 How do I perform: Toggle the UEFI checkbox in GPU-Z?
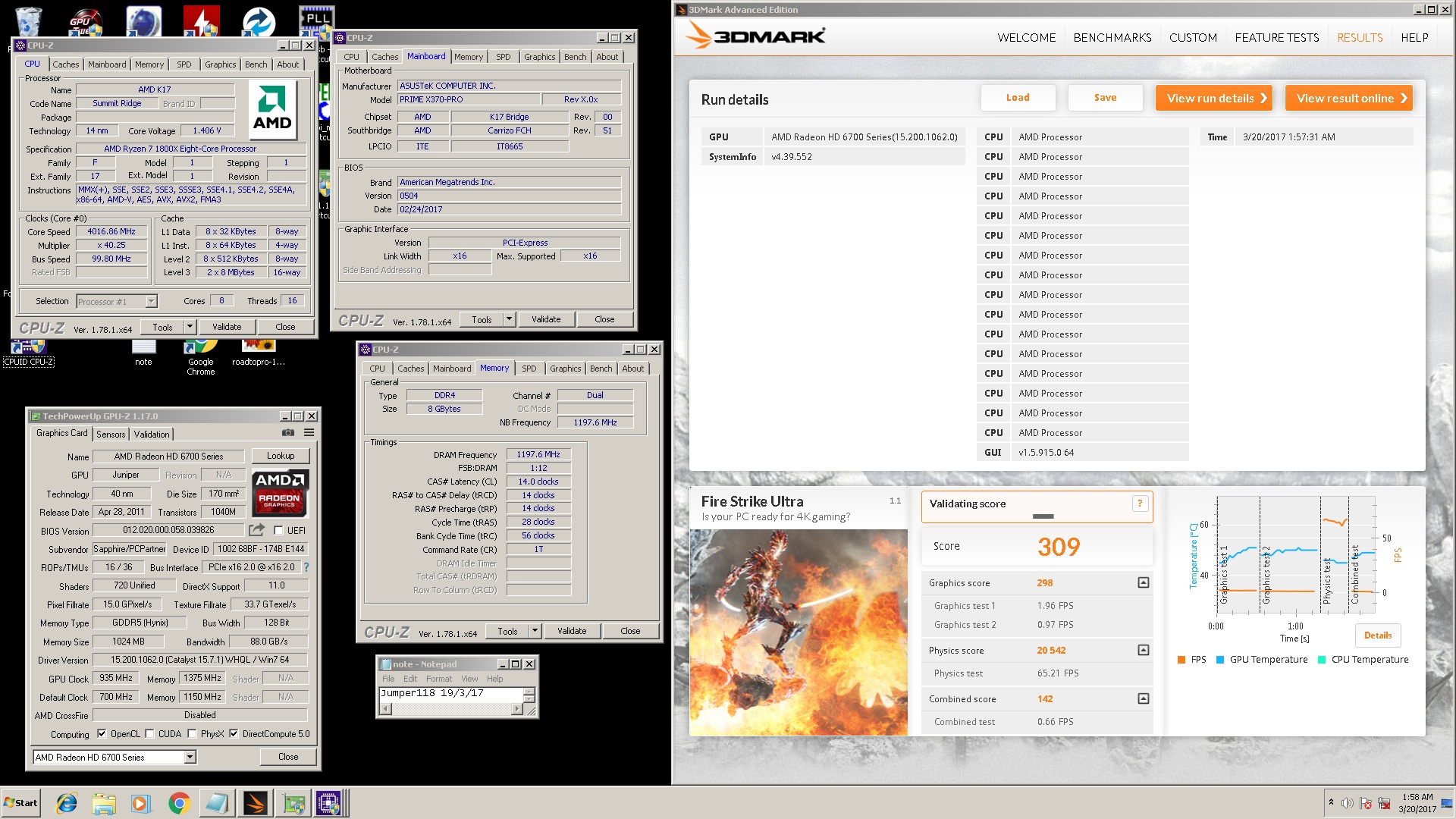278,530
